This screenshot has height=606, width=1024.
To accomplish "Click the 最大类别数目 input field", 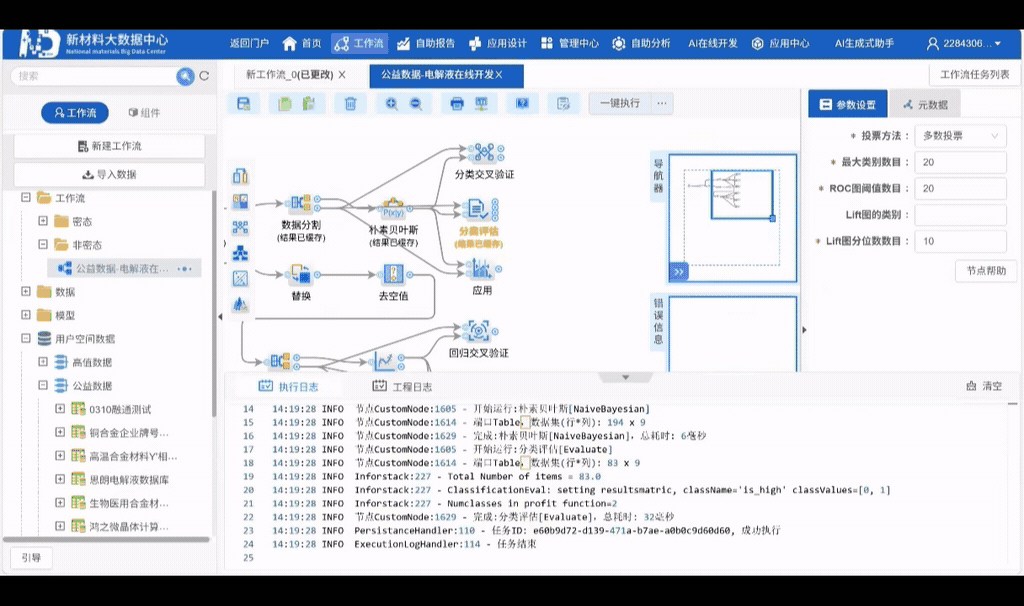I will (x=960, y=162).
